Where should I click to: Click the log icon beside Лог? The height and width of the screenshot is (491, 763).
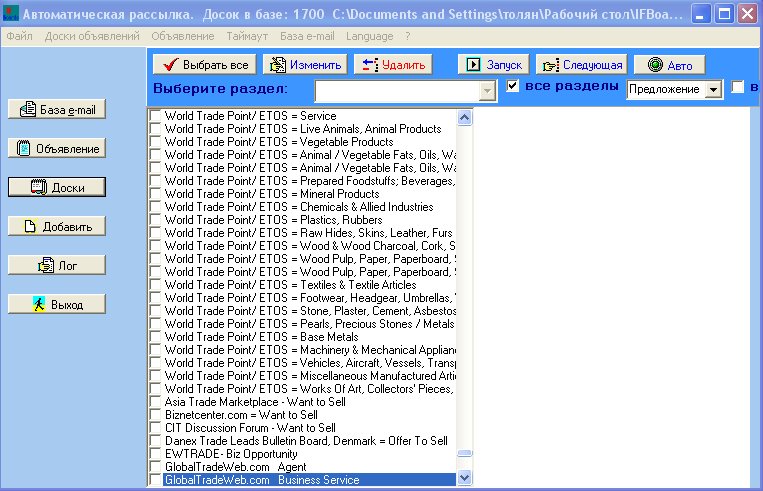click(46, 265)
